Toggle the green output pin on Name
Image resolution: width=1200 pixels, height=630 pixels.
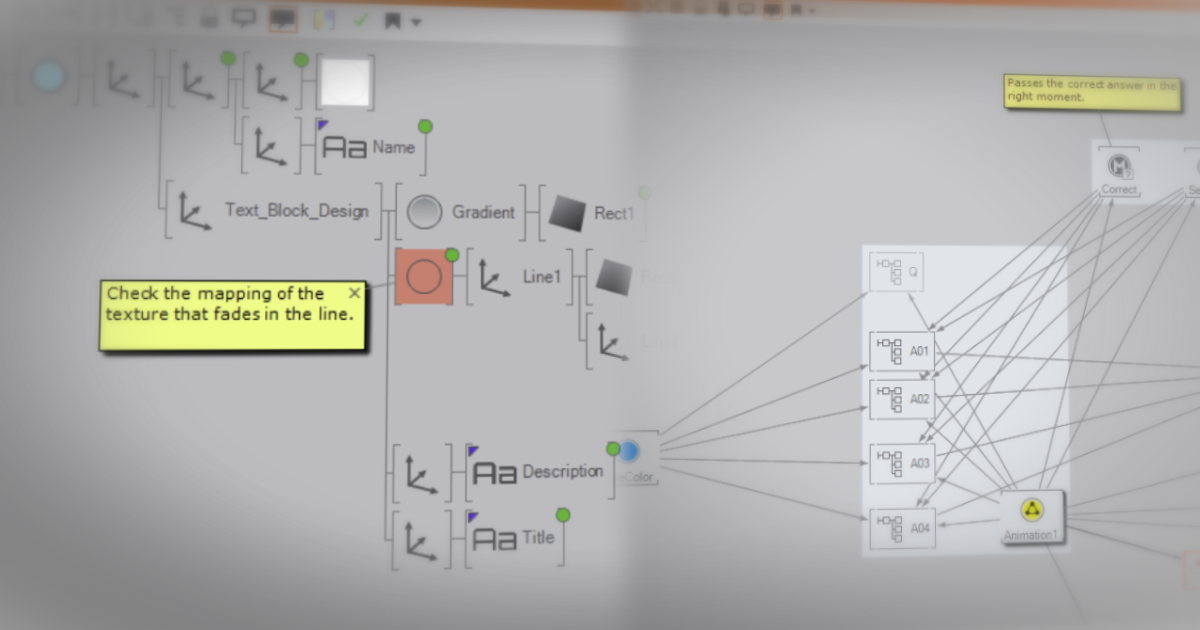point(426,126)
